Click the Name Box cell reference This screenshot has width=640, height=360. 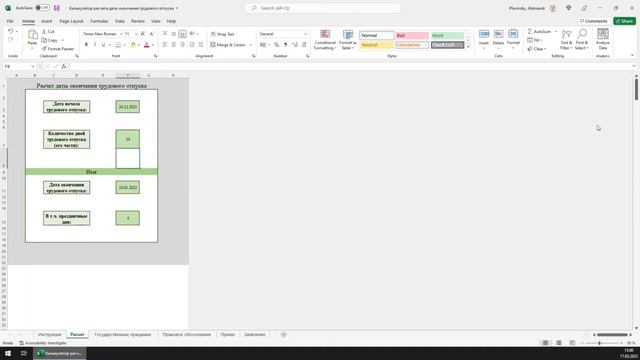click(18, 67)
